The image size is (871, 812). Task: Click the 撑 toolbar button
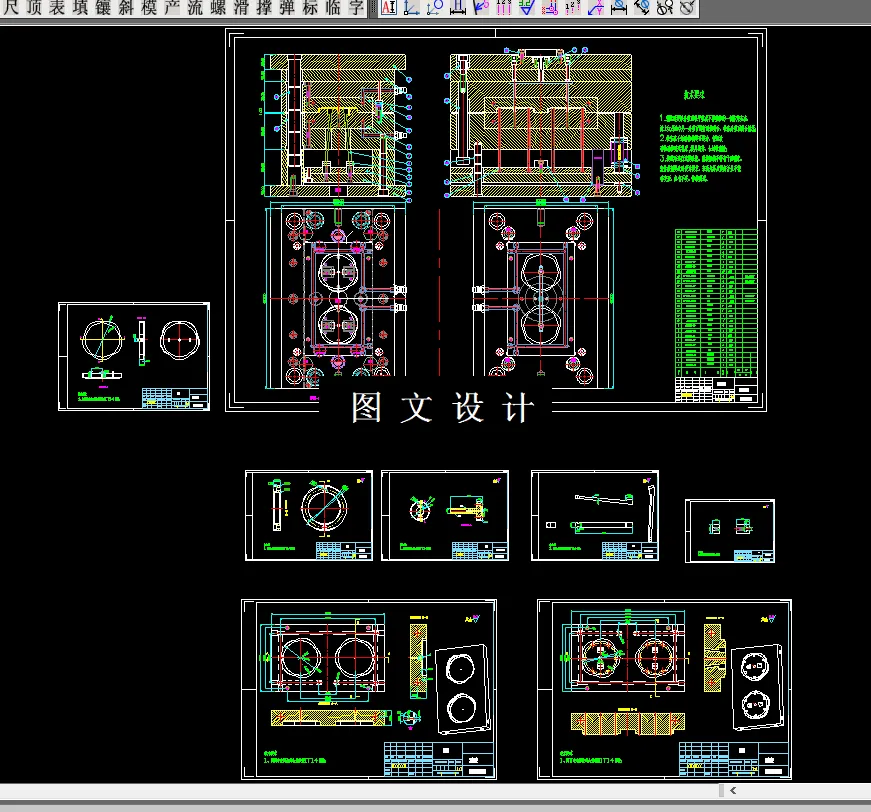264,7
